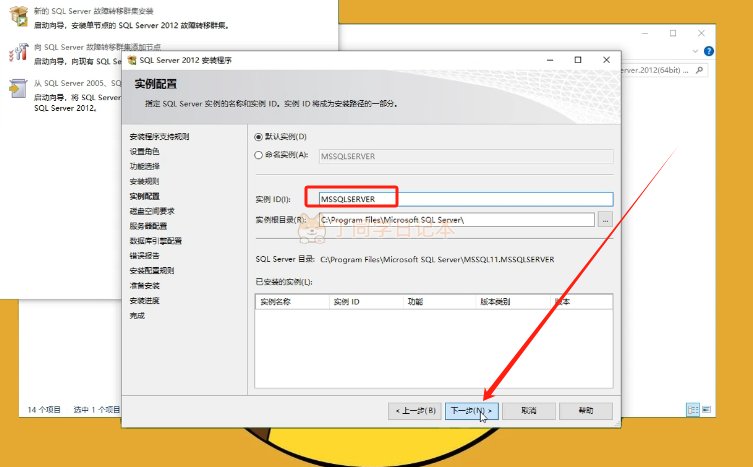Click the search magnifier icon in Explorer
The image size is (753, 467).
pyautogui.click(x=699, y=70)
